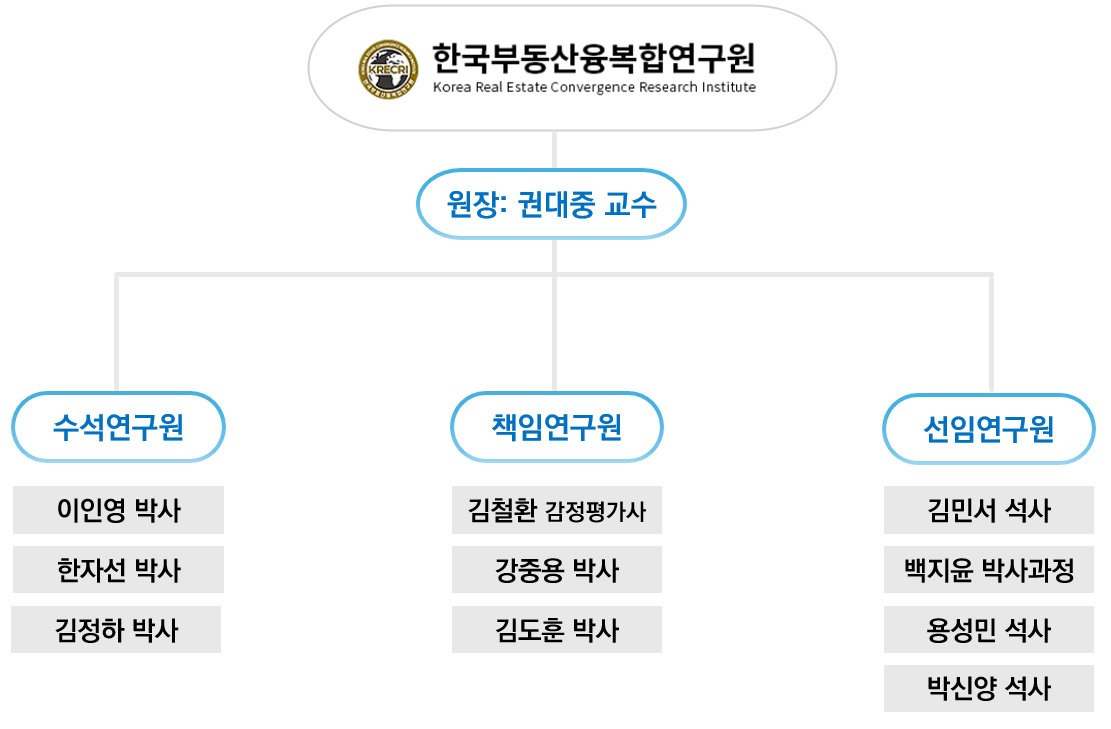Click the 한국부동산융복합연구원 title text
Viewport: 1111px width, 729px height.
(594, 58)
